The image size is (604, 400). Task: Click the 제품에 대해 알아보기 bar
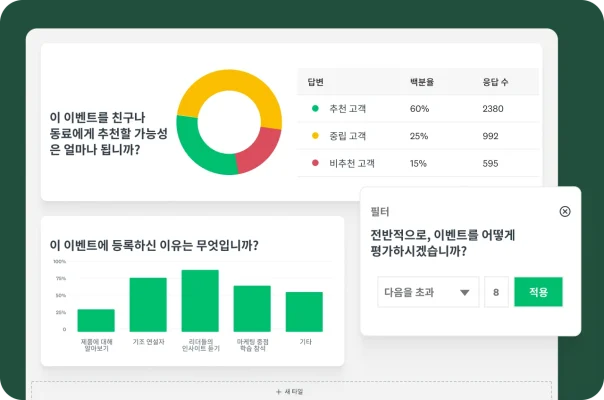pyautogui.click(x=96, y=320)
